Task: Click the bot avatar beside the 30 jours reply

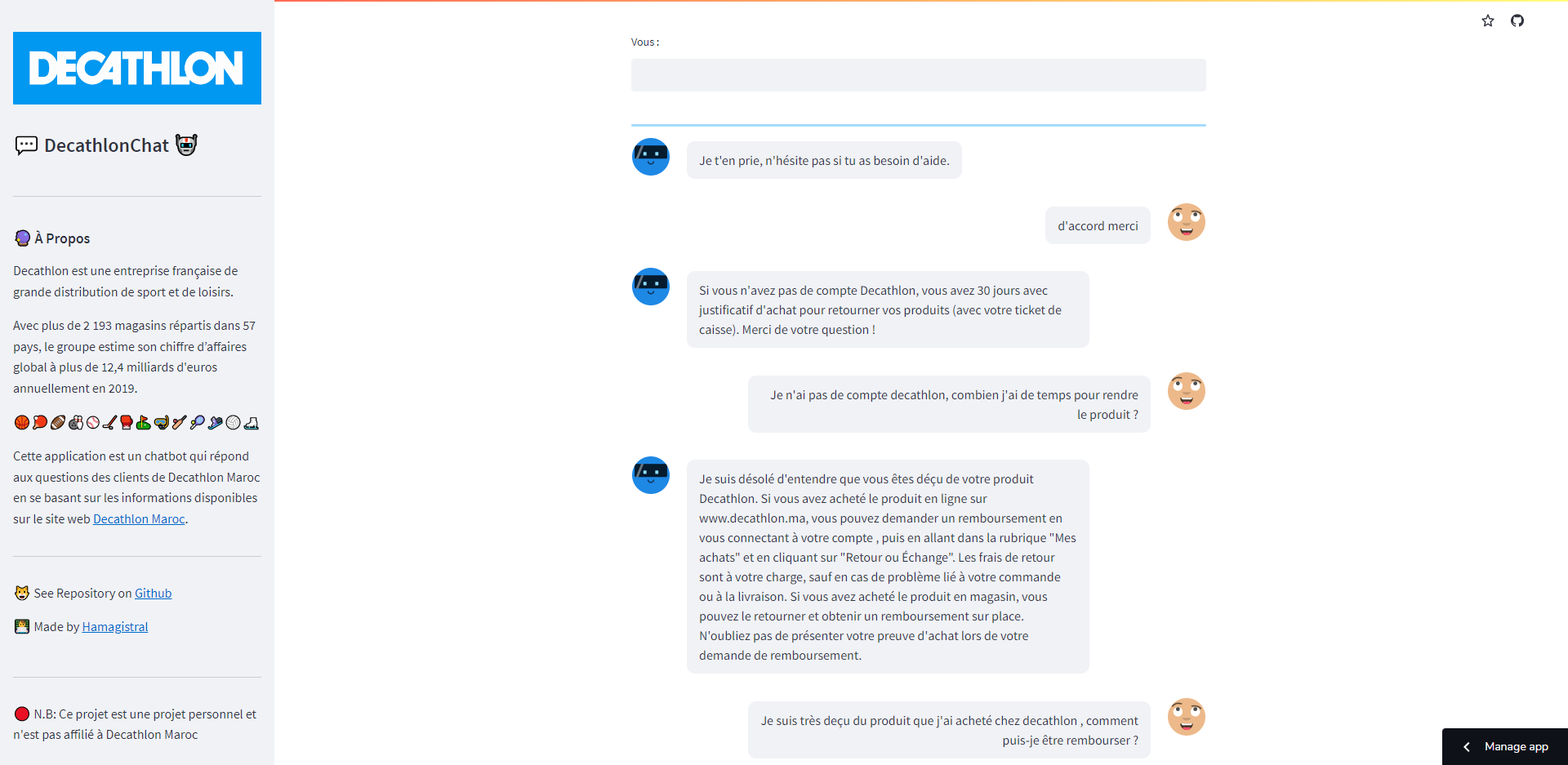Action: click(x=651, y=287)
